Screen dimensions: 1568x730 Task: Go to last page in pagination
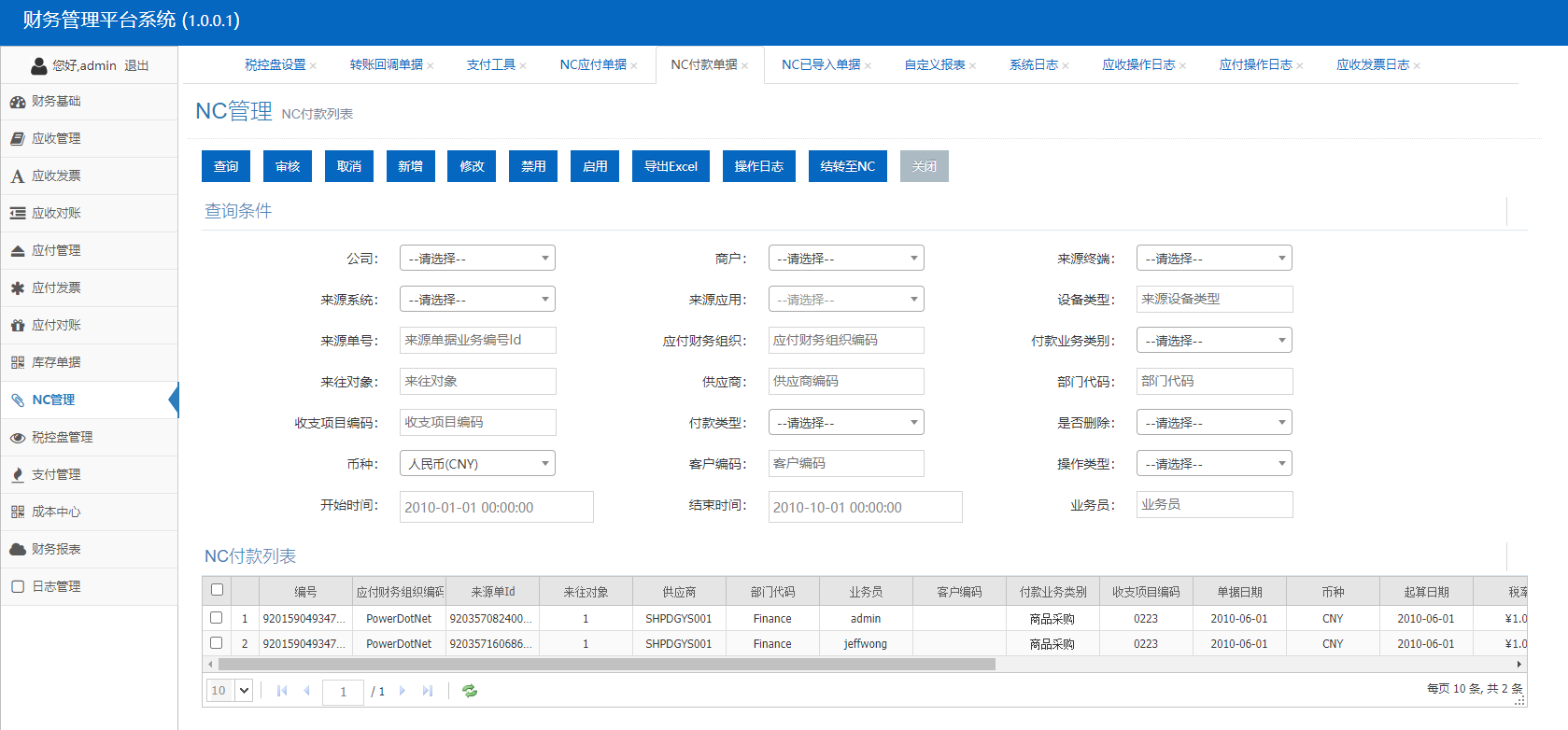point(428,691)
